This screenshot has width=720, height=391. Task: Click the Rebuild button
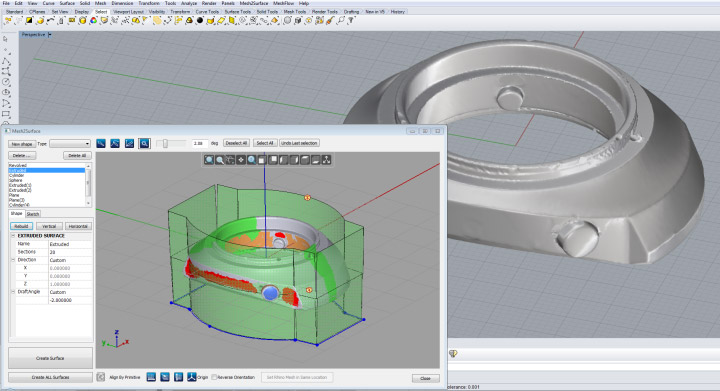21,226
